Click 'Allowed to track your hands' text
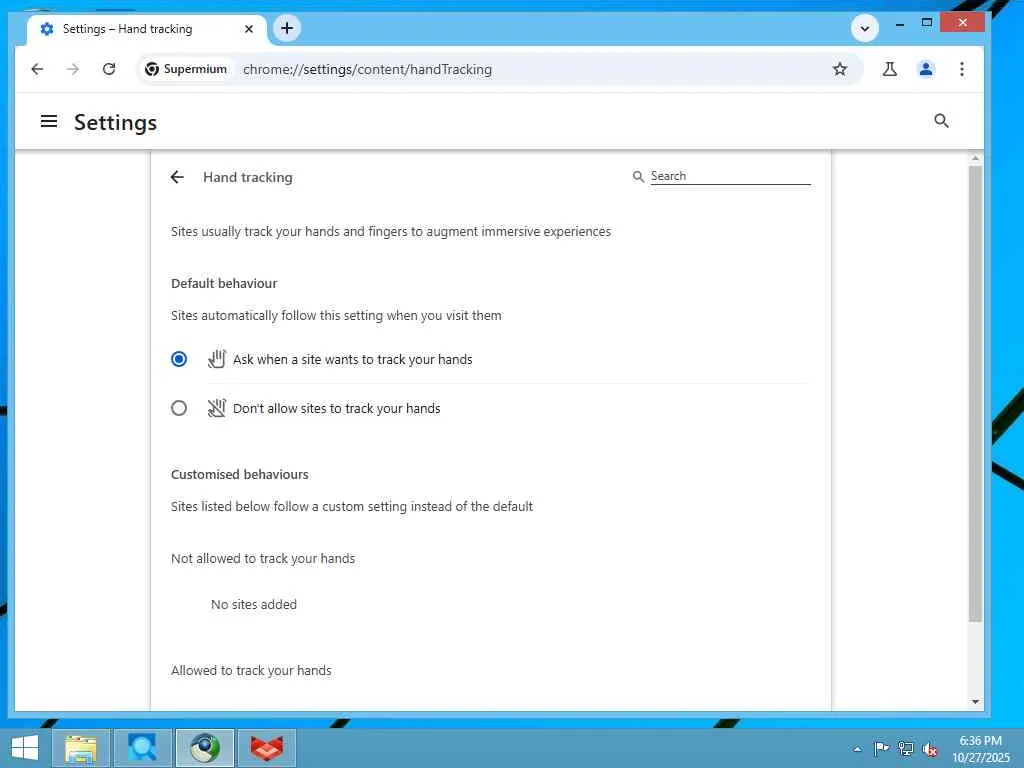1024x768 pixels. (251, 671)
